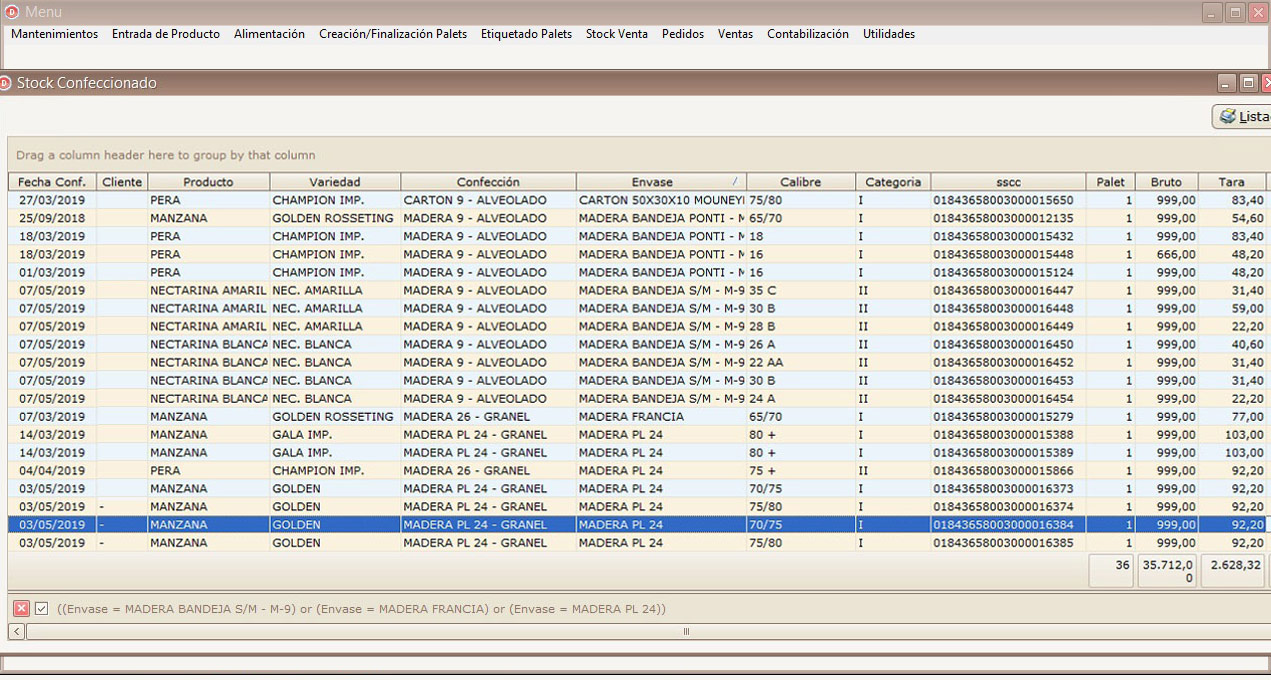Image resolution: width=1271 pixels, height=680 pixels.
Task: Open the Entrada de Producto menu
Action: click(x=166, y=34)
